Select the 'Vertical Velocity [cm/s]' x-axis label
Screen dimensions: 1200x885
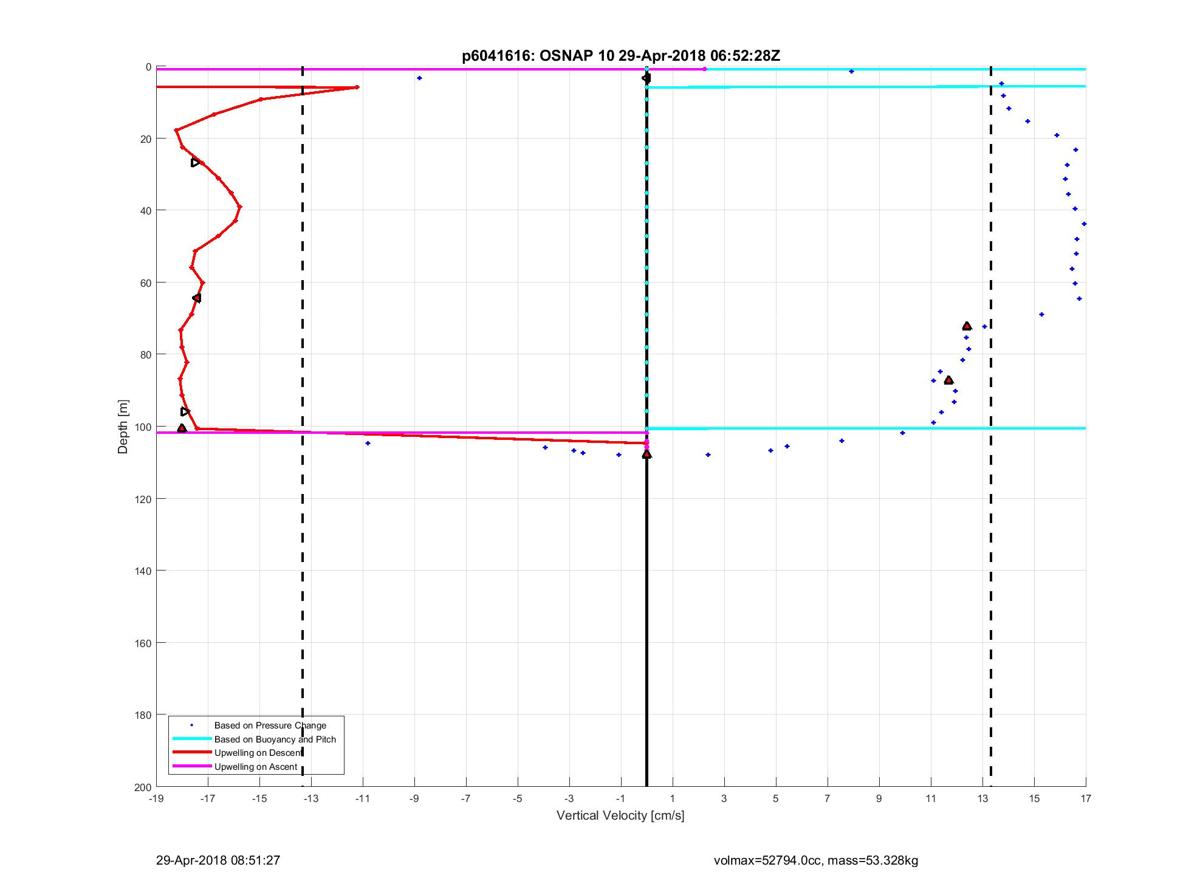[x=620, y=816]
